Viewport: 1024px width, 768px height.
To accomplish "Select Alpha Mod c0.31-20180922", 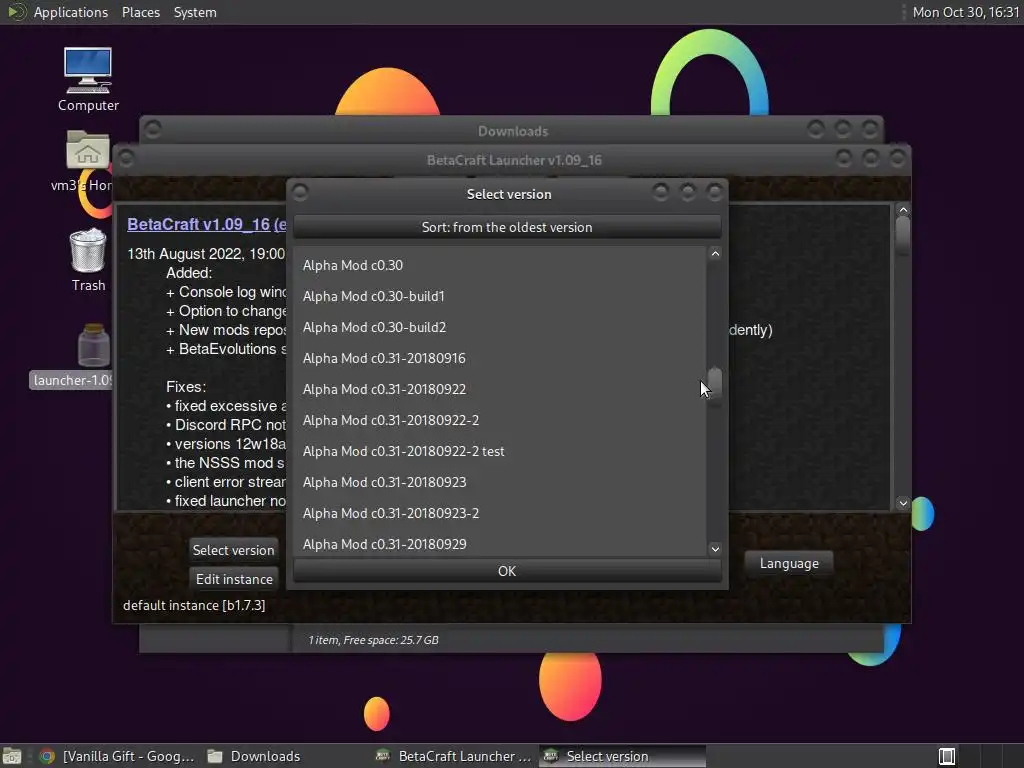I will [500, 389].
